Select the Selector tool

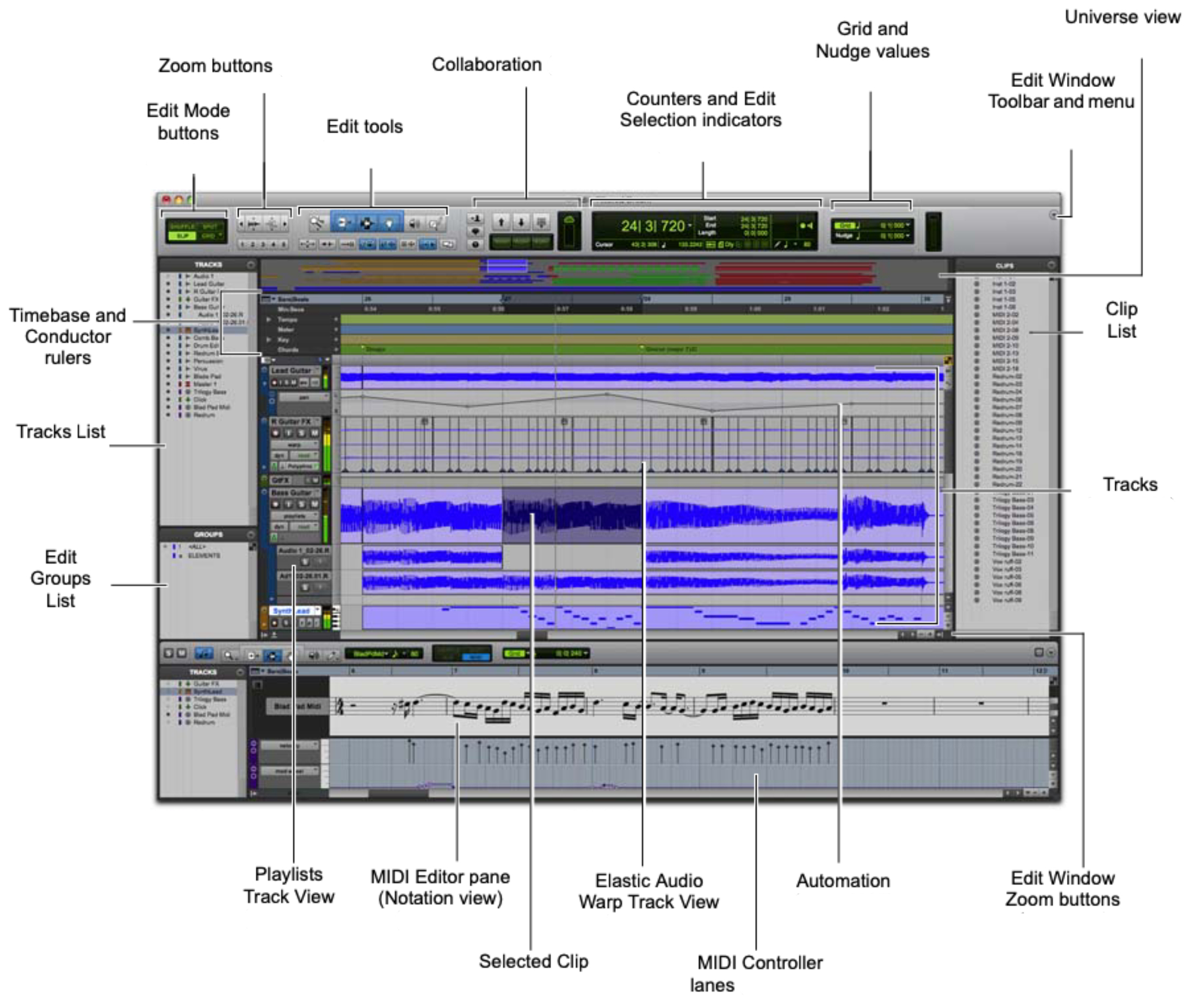point(367,223)
